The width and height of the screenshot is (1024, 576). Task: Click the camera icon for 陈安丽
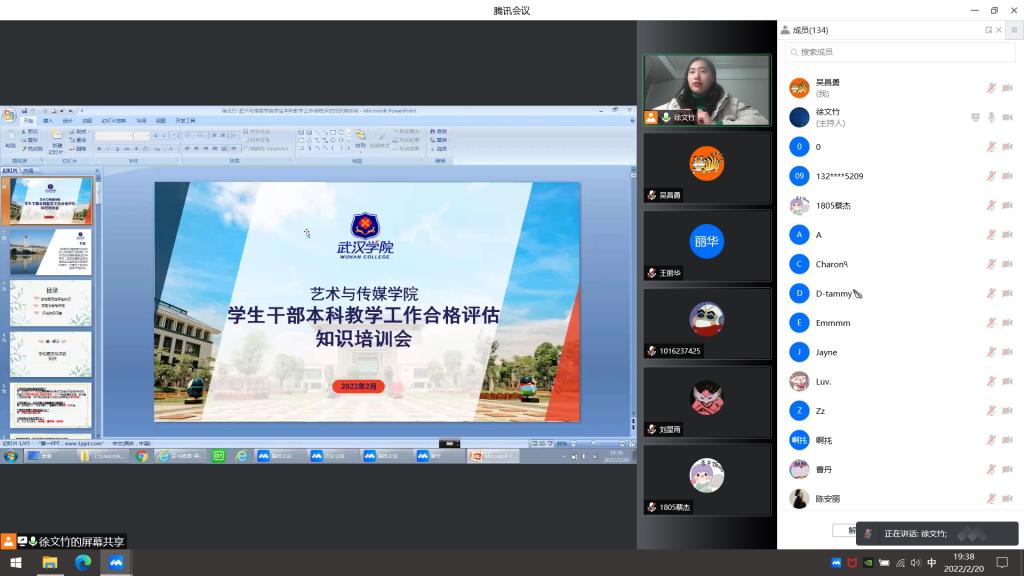1008,498
